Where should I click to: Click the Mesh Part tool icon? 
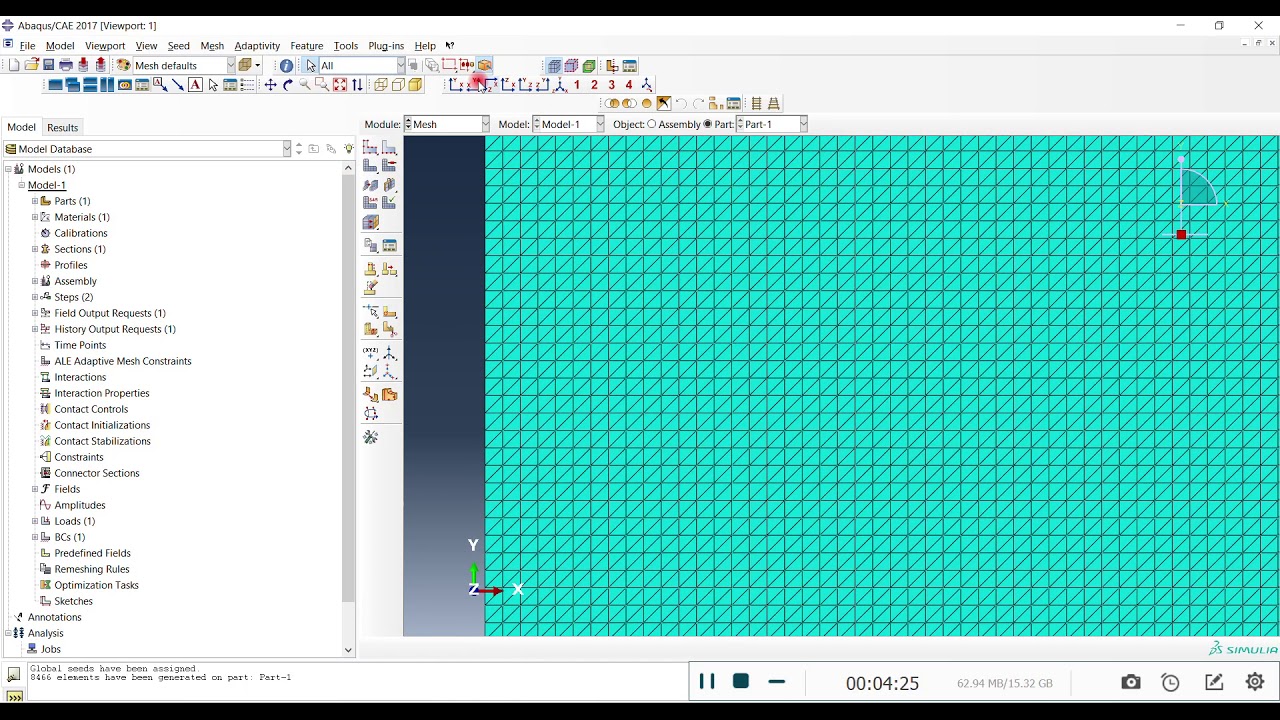pos(371,166)
